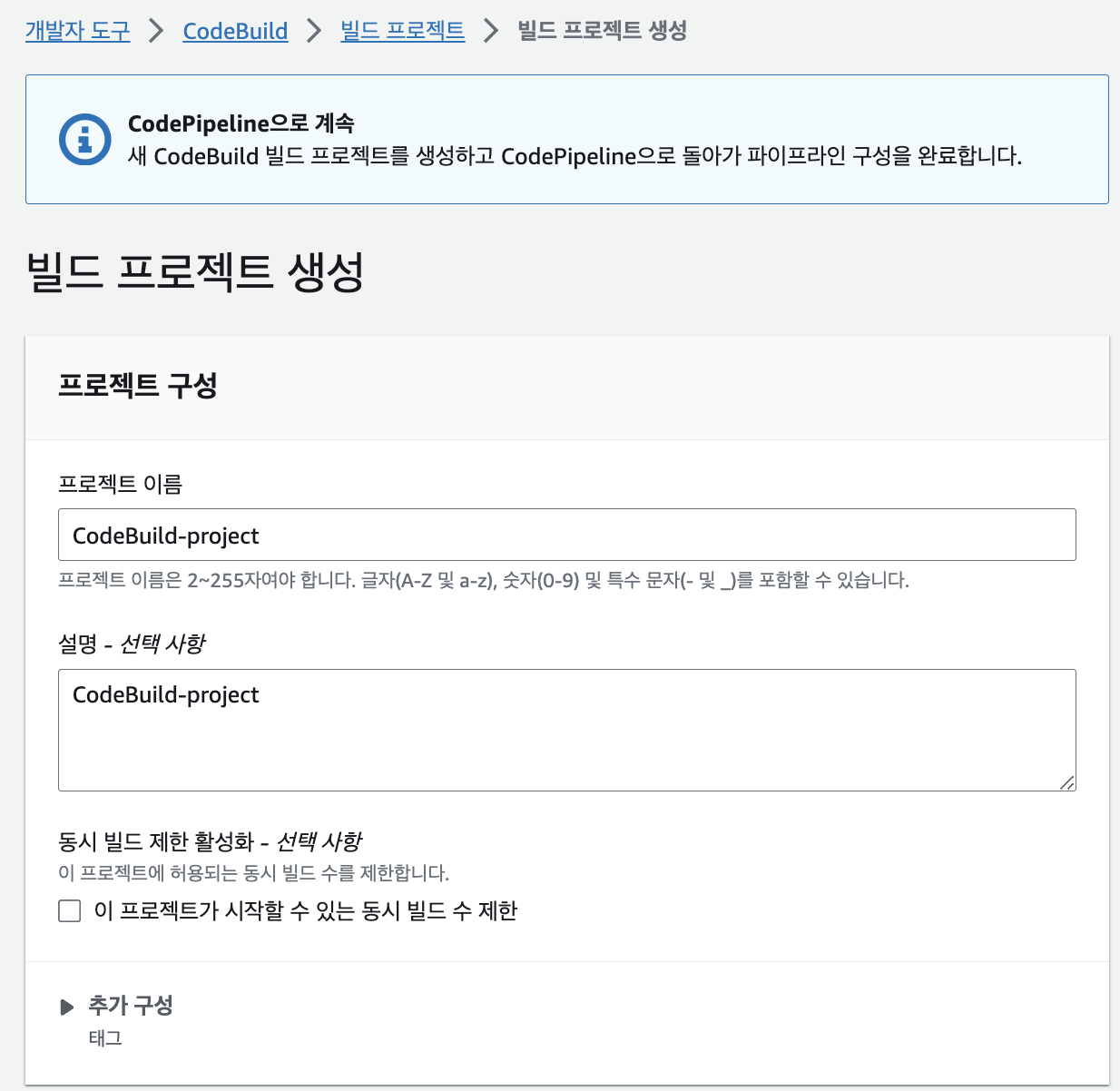
Task: Click the disclosure triangle beside 추가 구성
Action: (x=65, y=1006)
